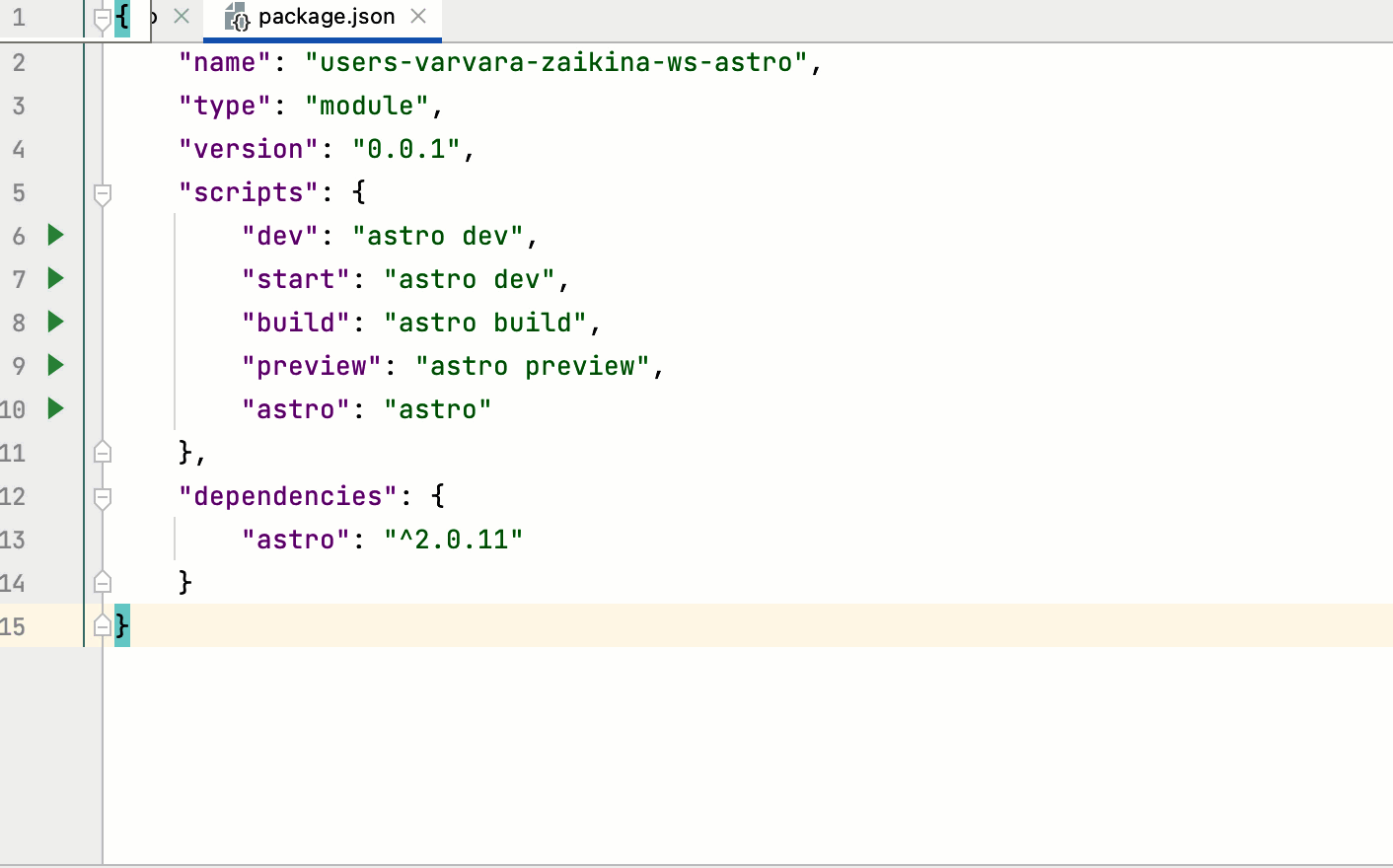
Task: Close the package.json tab
Action: (x=418, y=17)
